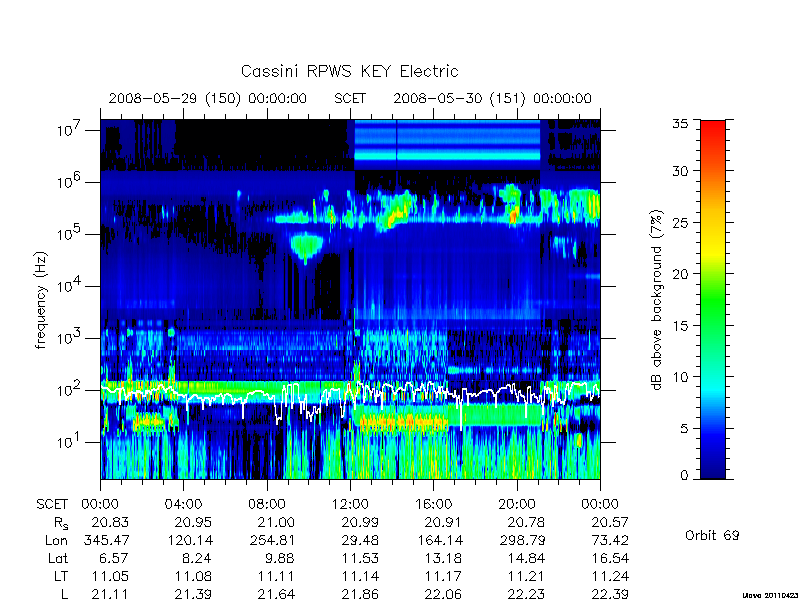Click the 'Rs' row label
The height and width of the screenshot is (600, 800).
pyautogui.click(x=61, y=523)
